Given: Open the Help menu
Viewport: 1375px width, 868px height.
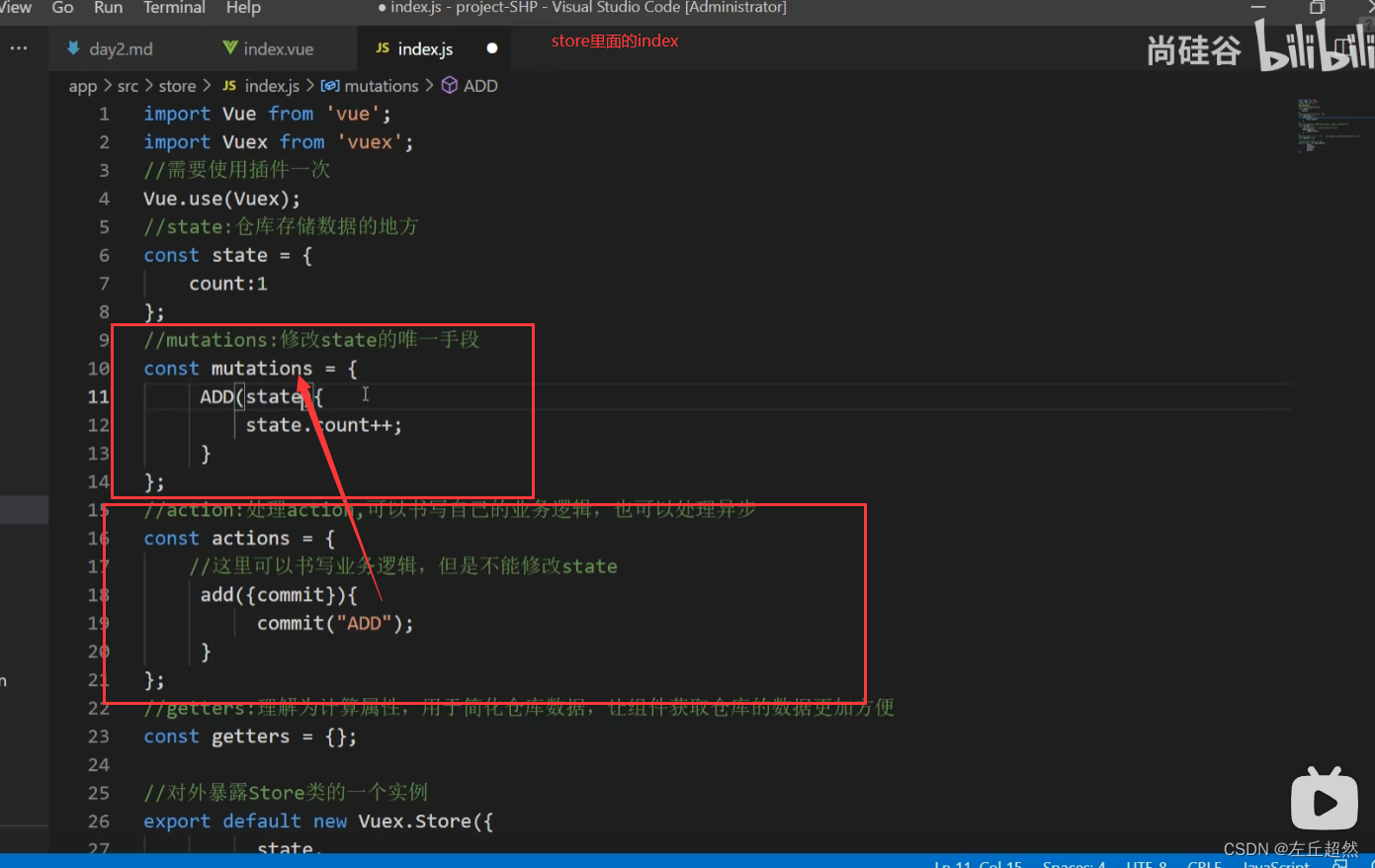Looking at the screenshot, I should (243, 8).
